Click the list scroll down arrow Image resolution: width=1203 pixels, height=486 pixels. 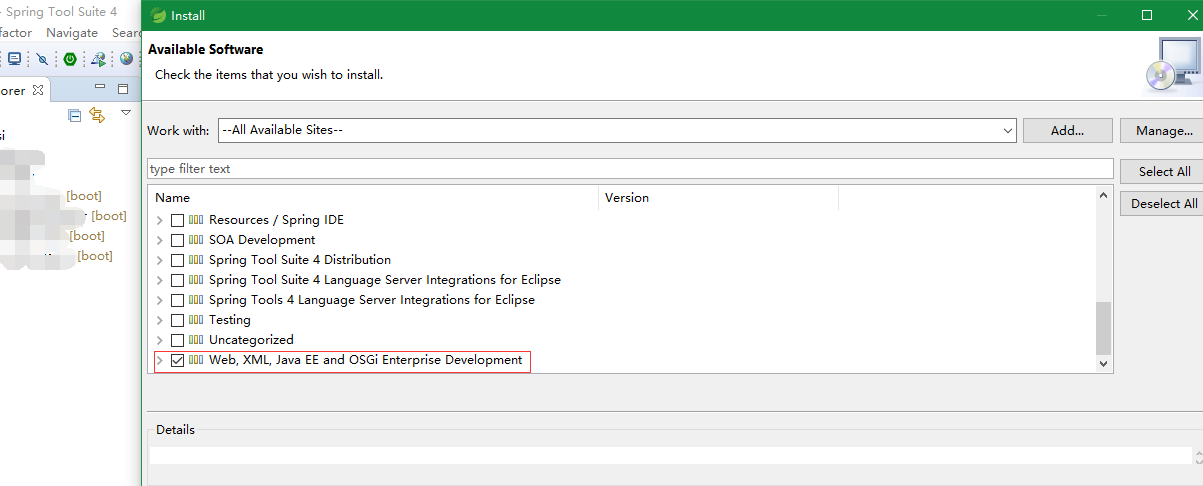[x=1103, y=364]
